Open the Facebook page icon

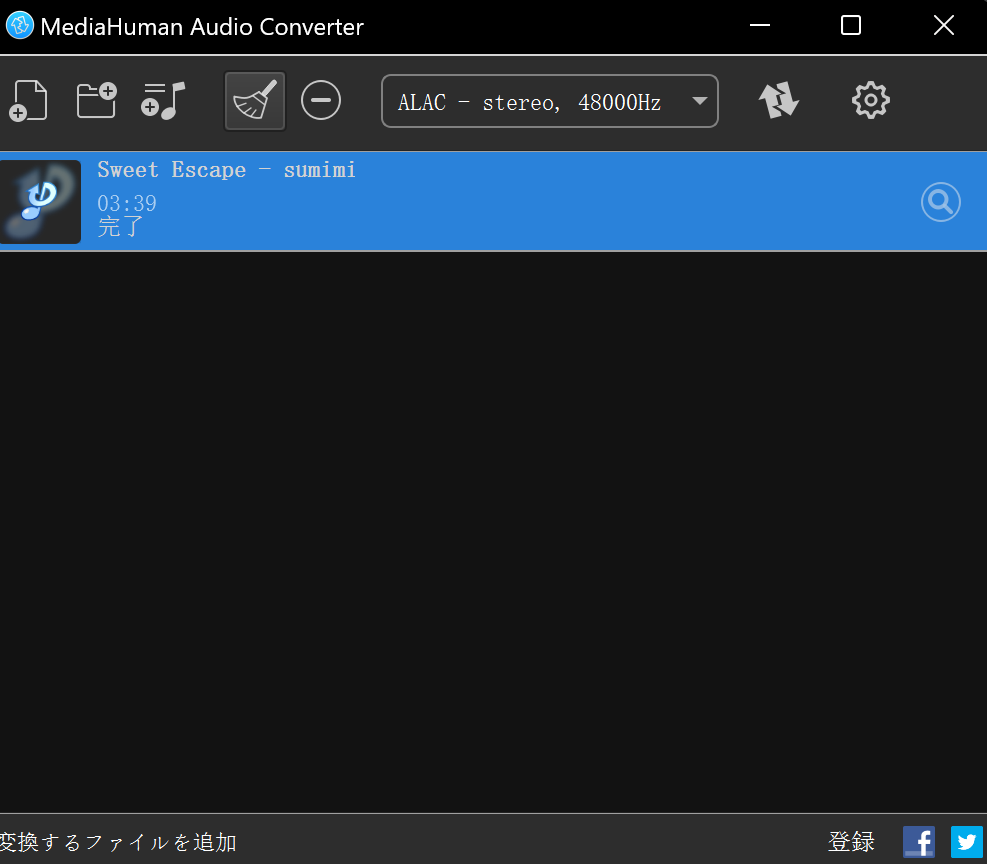point(918,842)
